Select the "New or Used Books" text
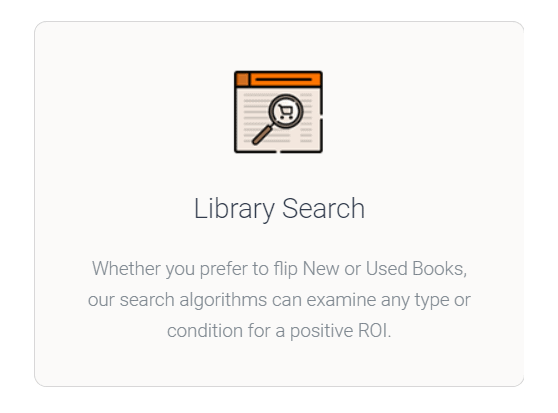The width and height of the screenshot is (558, 413). 385,269
